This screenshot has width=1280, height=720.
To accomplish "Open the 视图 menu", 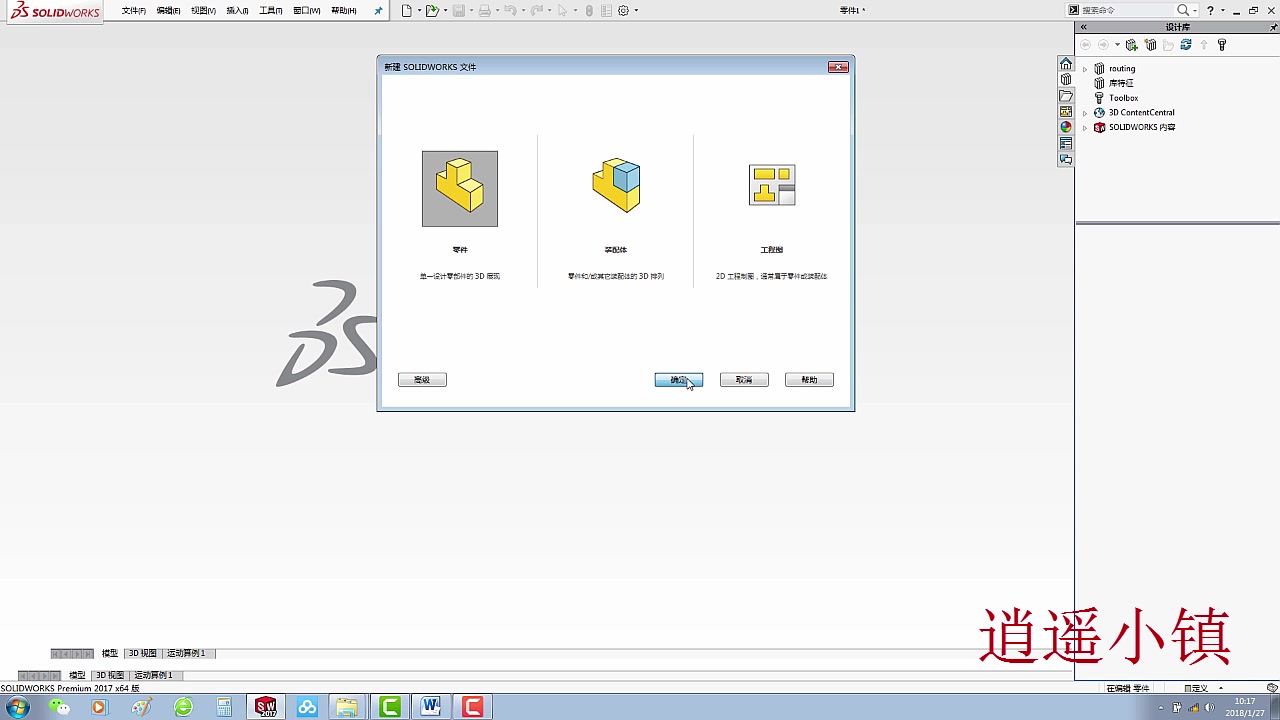I will [203, 11].
